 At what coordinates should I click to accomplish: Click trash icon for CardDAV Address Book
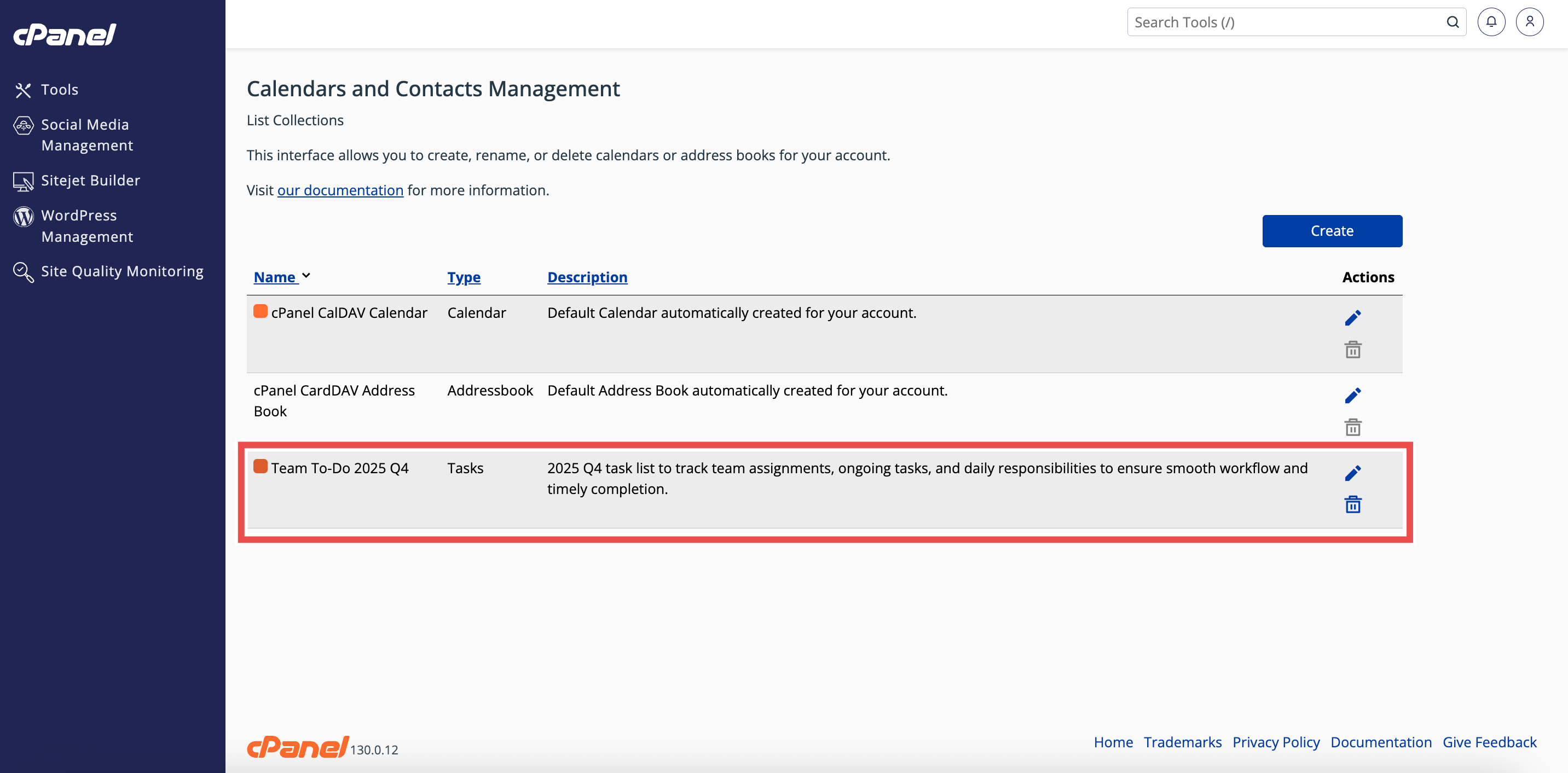point(1352,427)
